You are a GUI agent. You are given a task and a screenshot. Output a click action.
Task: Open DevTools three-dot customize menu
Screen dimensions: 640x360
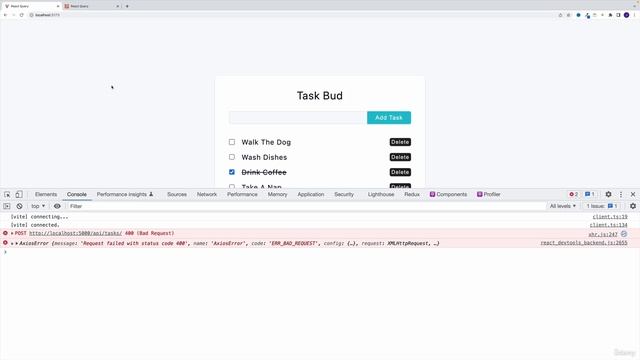tap(621, 195)
